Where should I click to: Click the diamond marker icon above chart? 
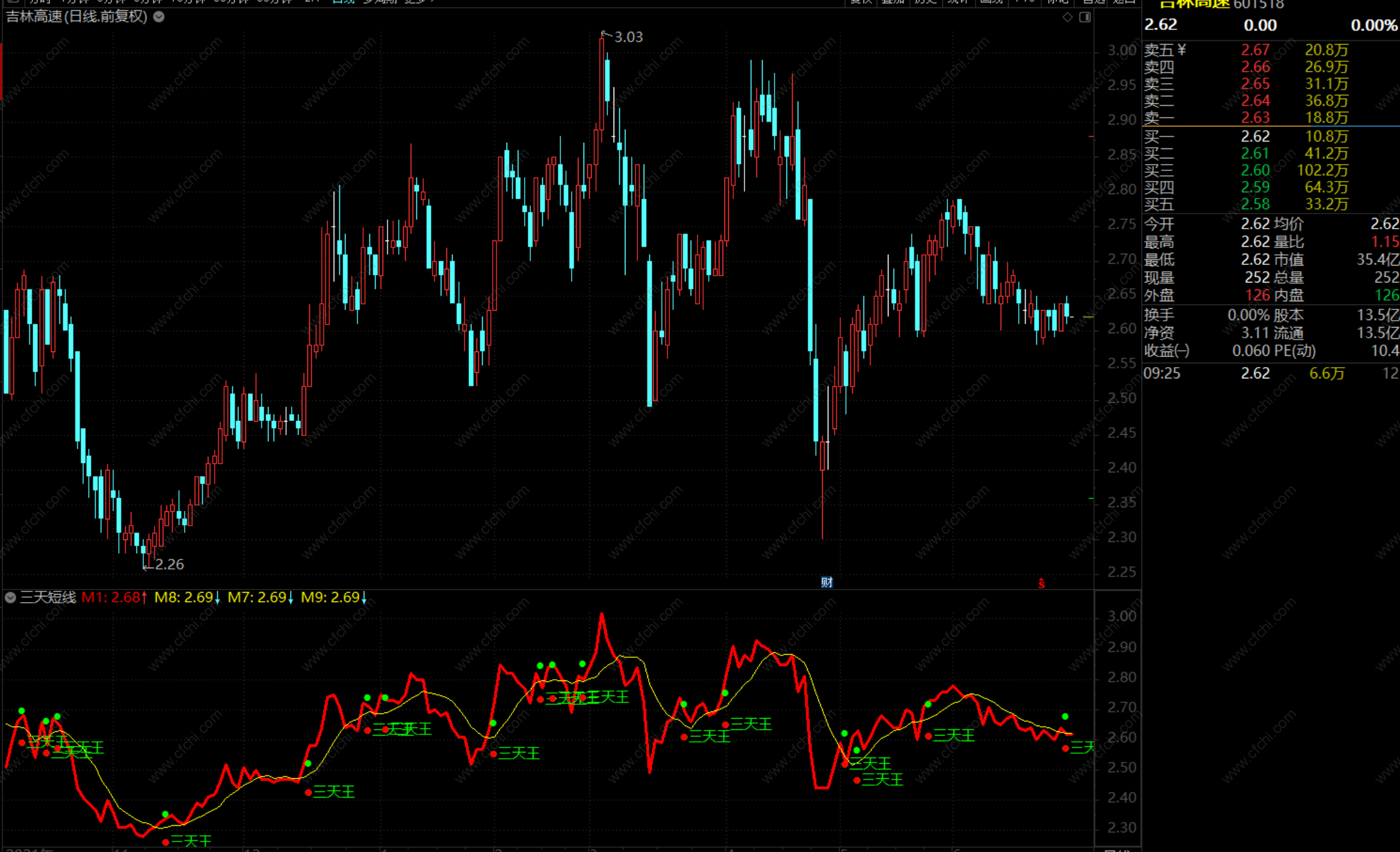click(1068, 17)
